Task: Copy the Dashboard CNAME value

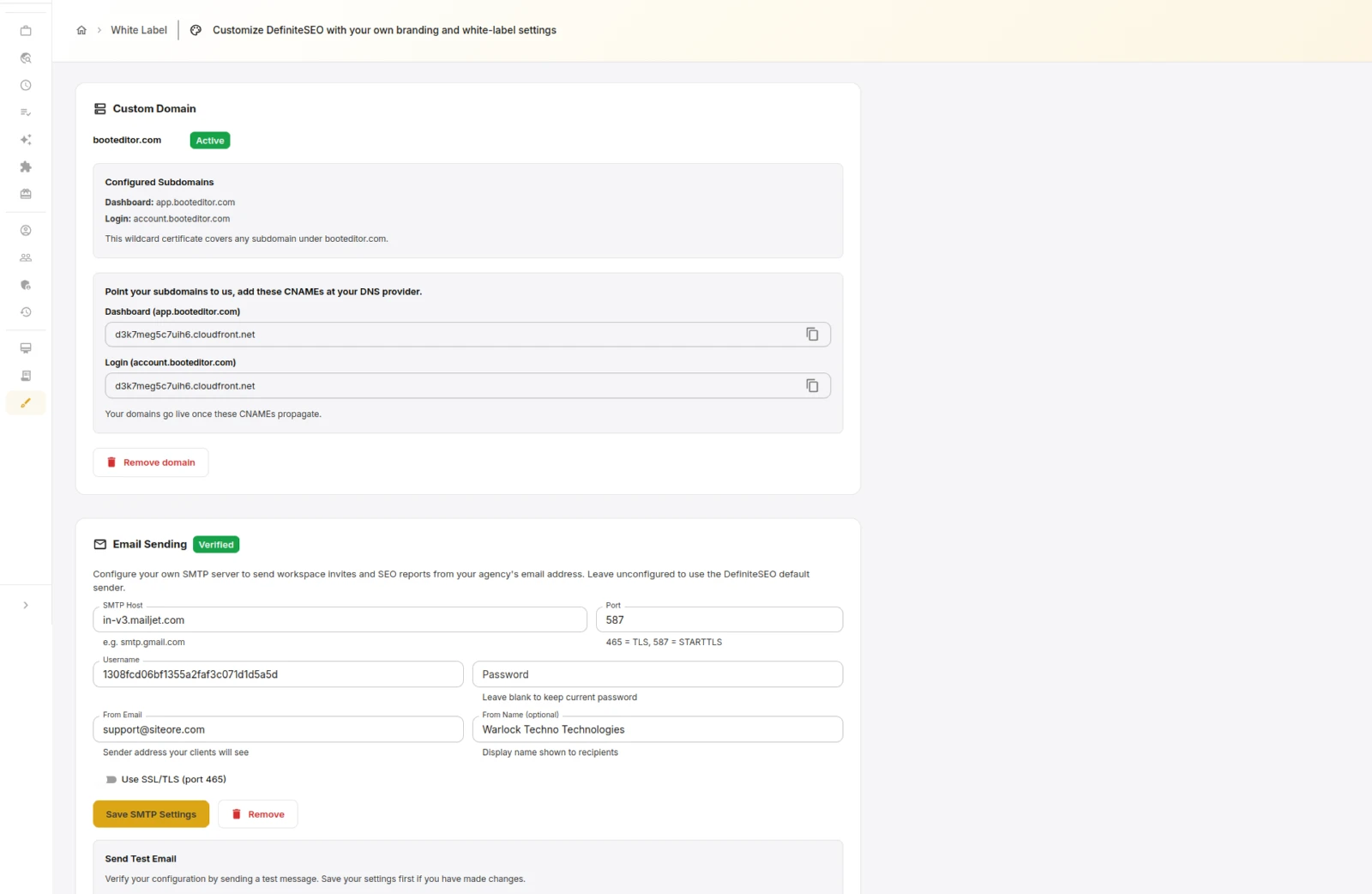Action: click(812, 335)
